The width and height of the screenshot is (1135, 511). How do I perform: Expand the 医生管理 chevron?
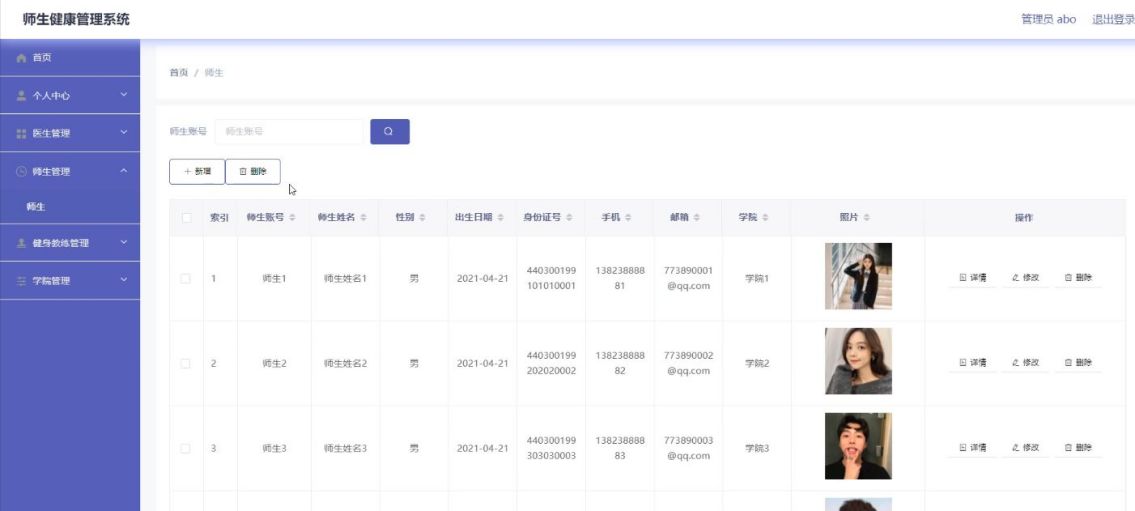pos(124,133)
